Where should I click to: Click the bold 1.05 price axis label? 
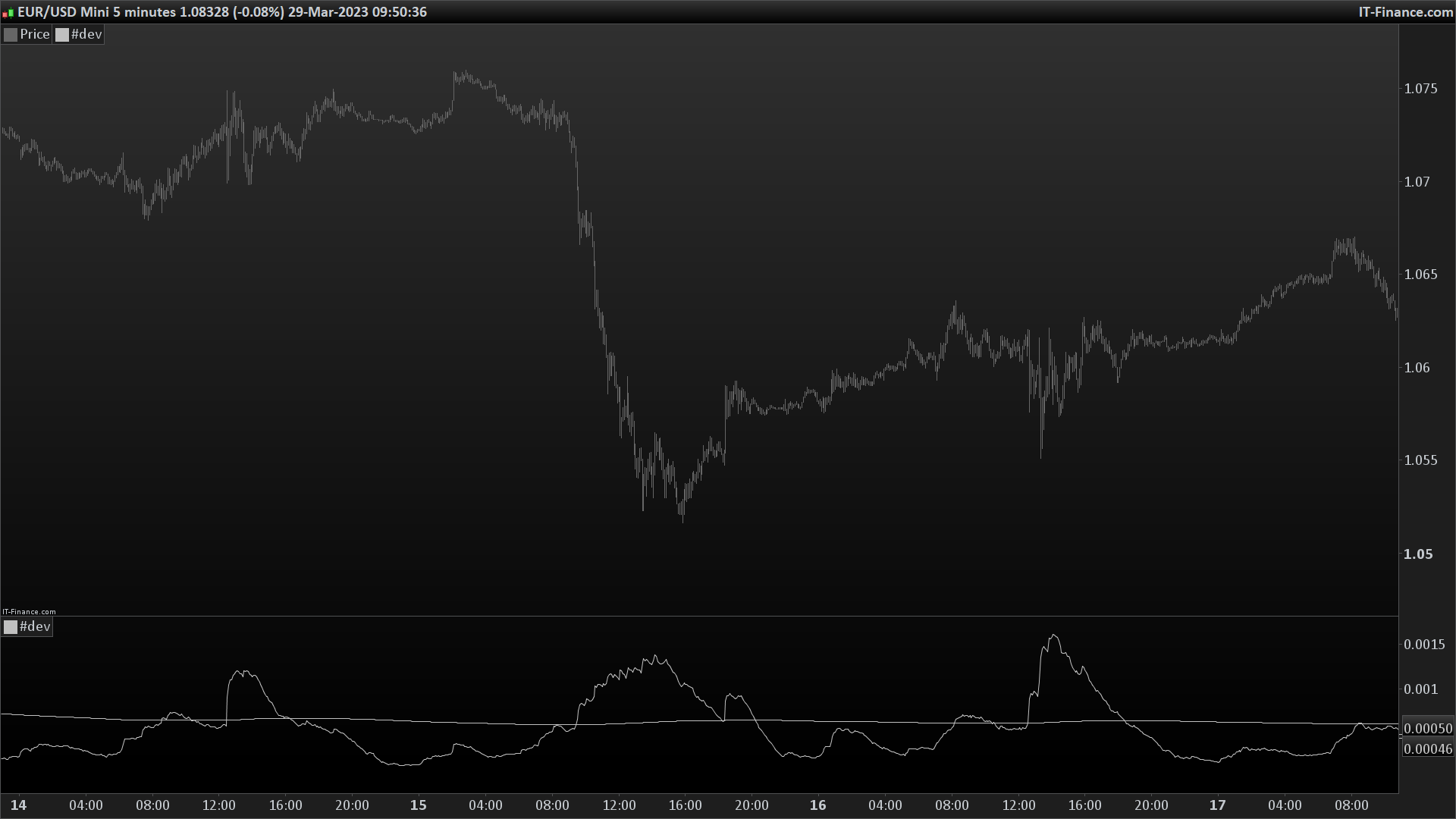click(x=1418, y=554)
